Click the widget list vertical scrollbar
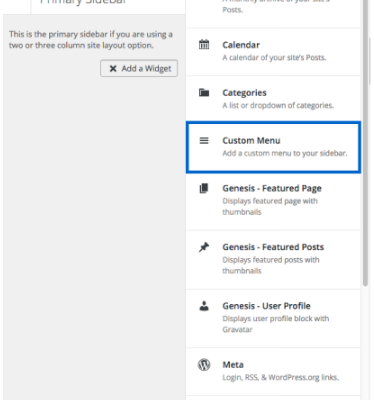 (x=366, y=143)
